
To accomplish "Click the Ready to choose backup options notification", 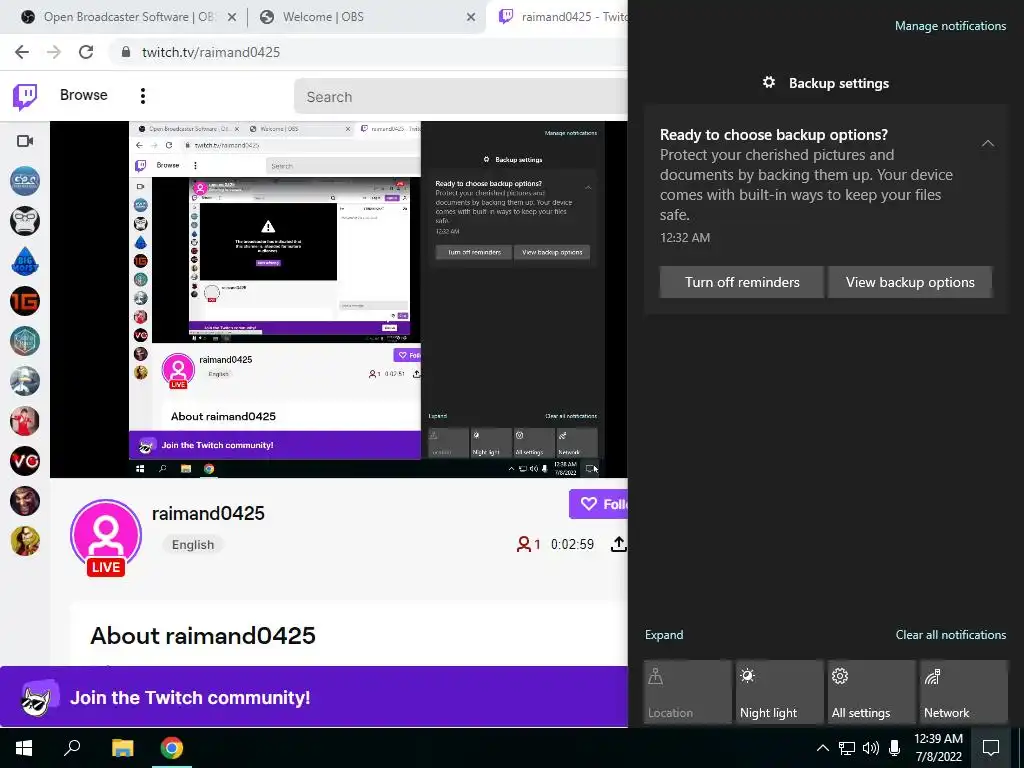I will tap(826, 209).
